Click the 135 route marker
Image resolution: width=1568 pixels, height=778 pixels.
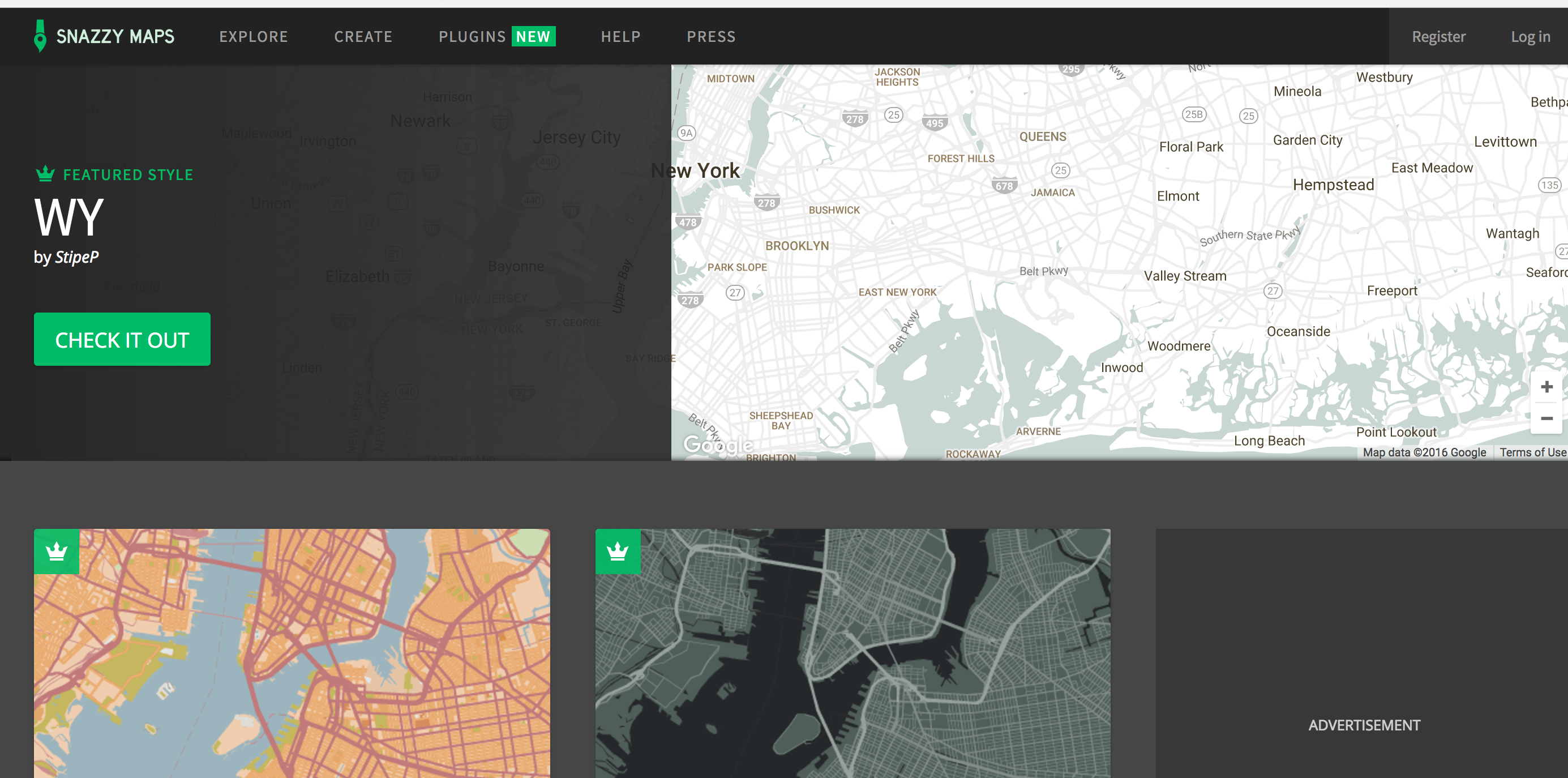pyautogui.click(x=1549, y=185)
